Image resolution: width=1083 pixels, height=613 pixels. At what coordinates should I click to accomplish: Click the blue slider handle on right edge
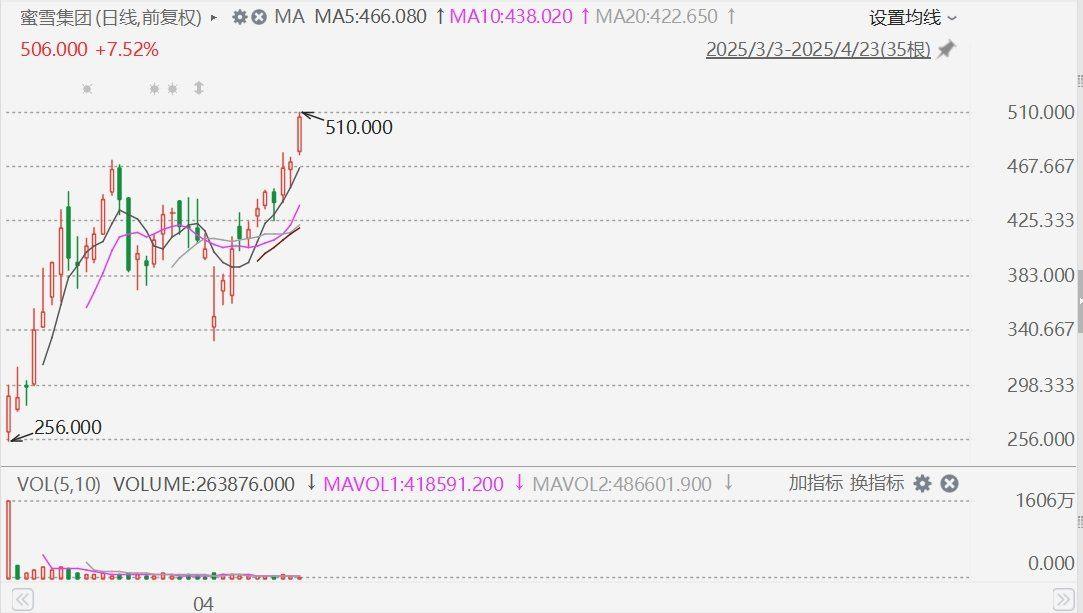(1079, 300)
